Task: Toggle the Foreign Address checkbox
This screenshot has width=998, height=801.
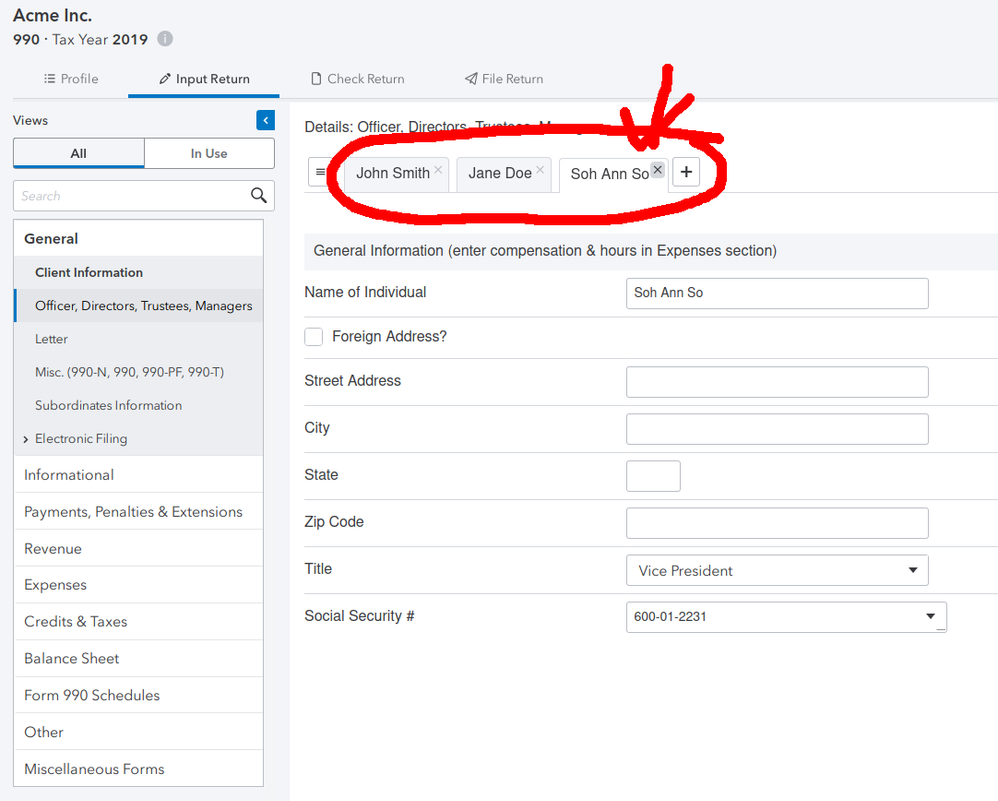Action: tap(314, 337)
